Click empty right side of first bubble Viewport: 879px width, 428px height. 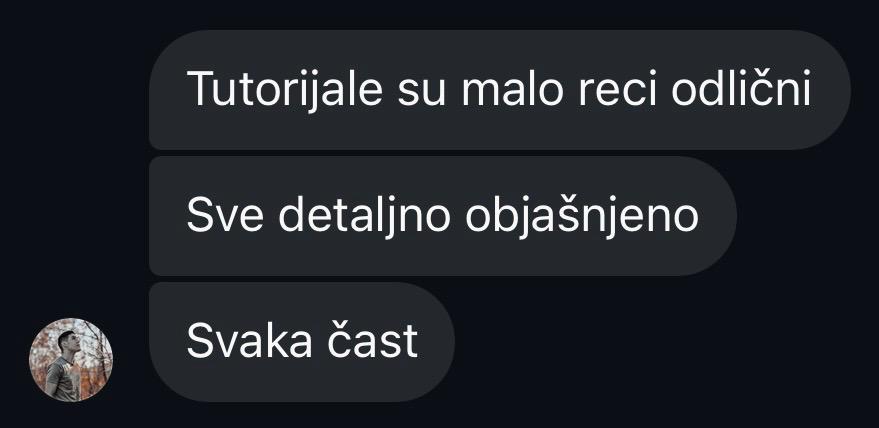pyautogui.click(x=831, y=90)
